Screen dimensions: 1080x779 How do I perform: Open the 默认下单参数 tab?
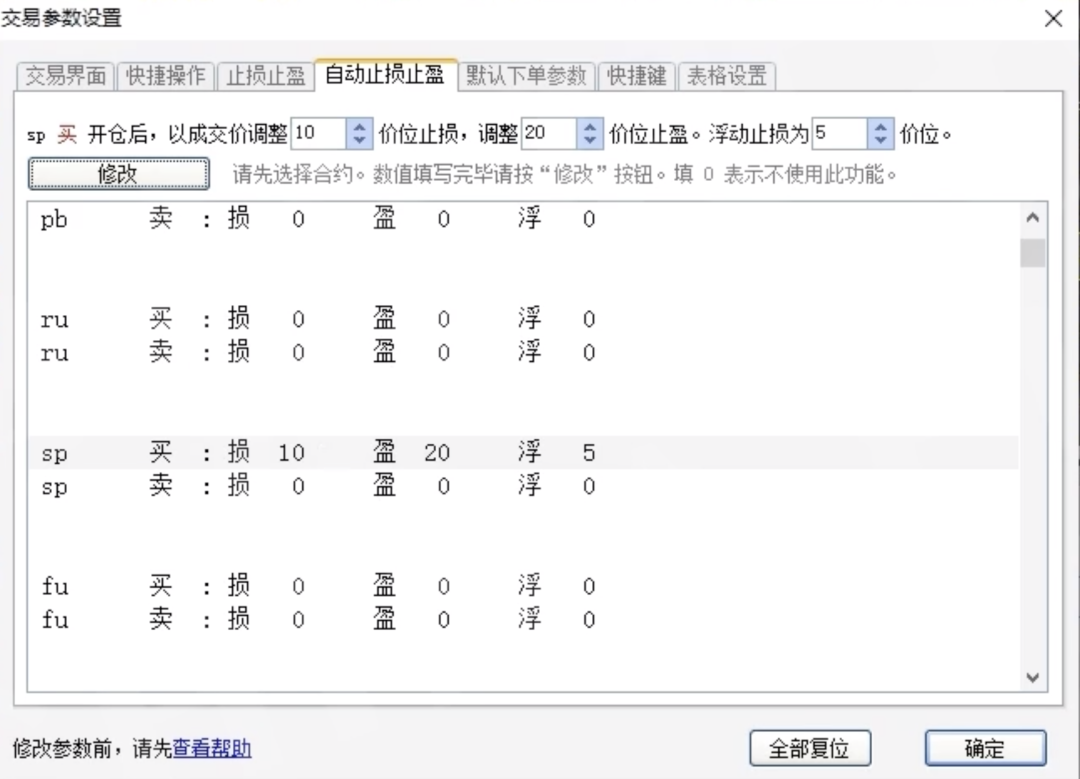[527, 75]
